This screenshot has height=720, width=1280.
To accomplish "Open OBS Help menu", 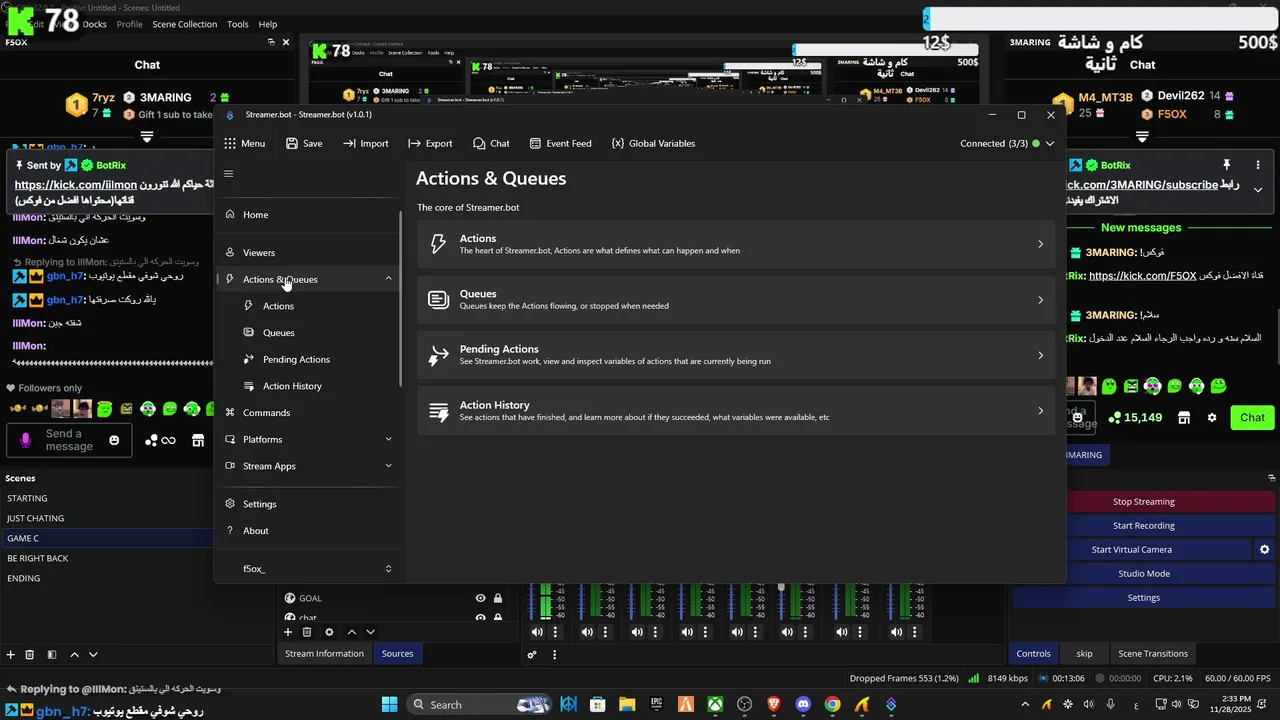I will [x=268, y=24].
